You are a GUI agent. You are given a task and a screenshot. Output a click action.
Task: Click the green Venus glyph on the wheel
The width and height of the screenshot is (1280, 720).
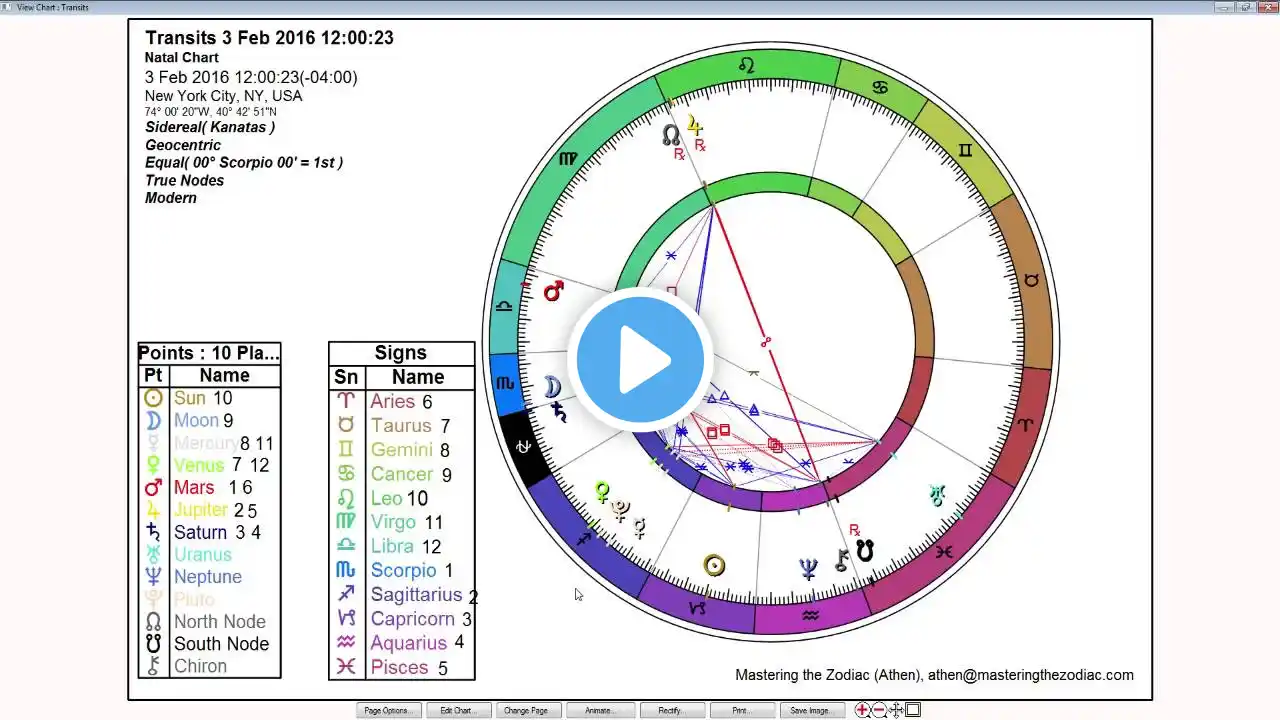602,492
